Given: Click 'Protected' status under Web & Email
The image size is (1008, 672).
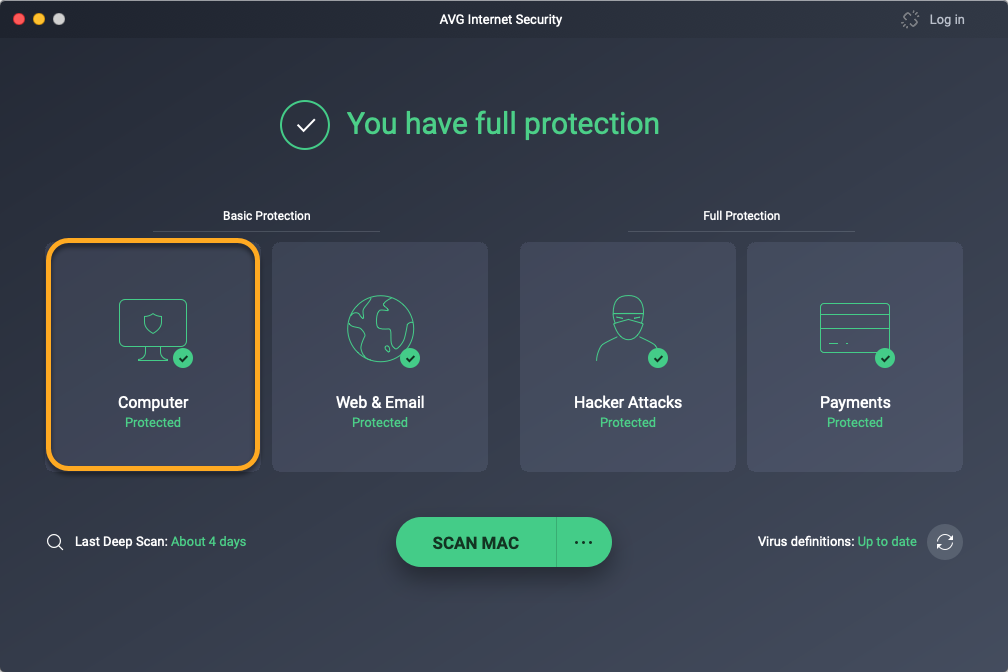Looking at the screenshot, I should (x=380, y=422).
